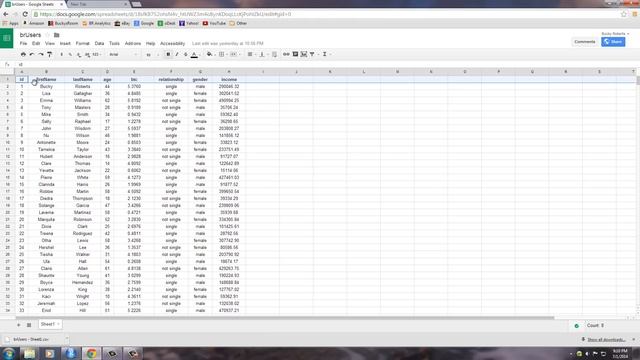Open the 123 more formats dropdown
Viewport: 640px width, 360px height.
click(97, 54)
